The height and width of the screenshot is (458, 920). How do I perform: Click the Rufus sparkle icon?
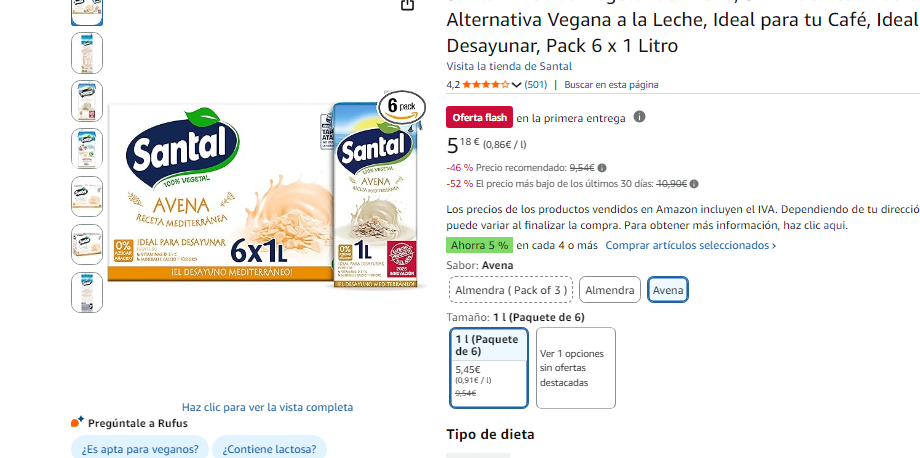(x=77, y=422)
